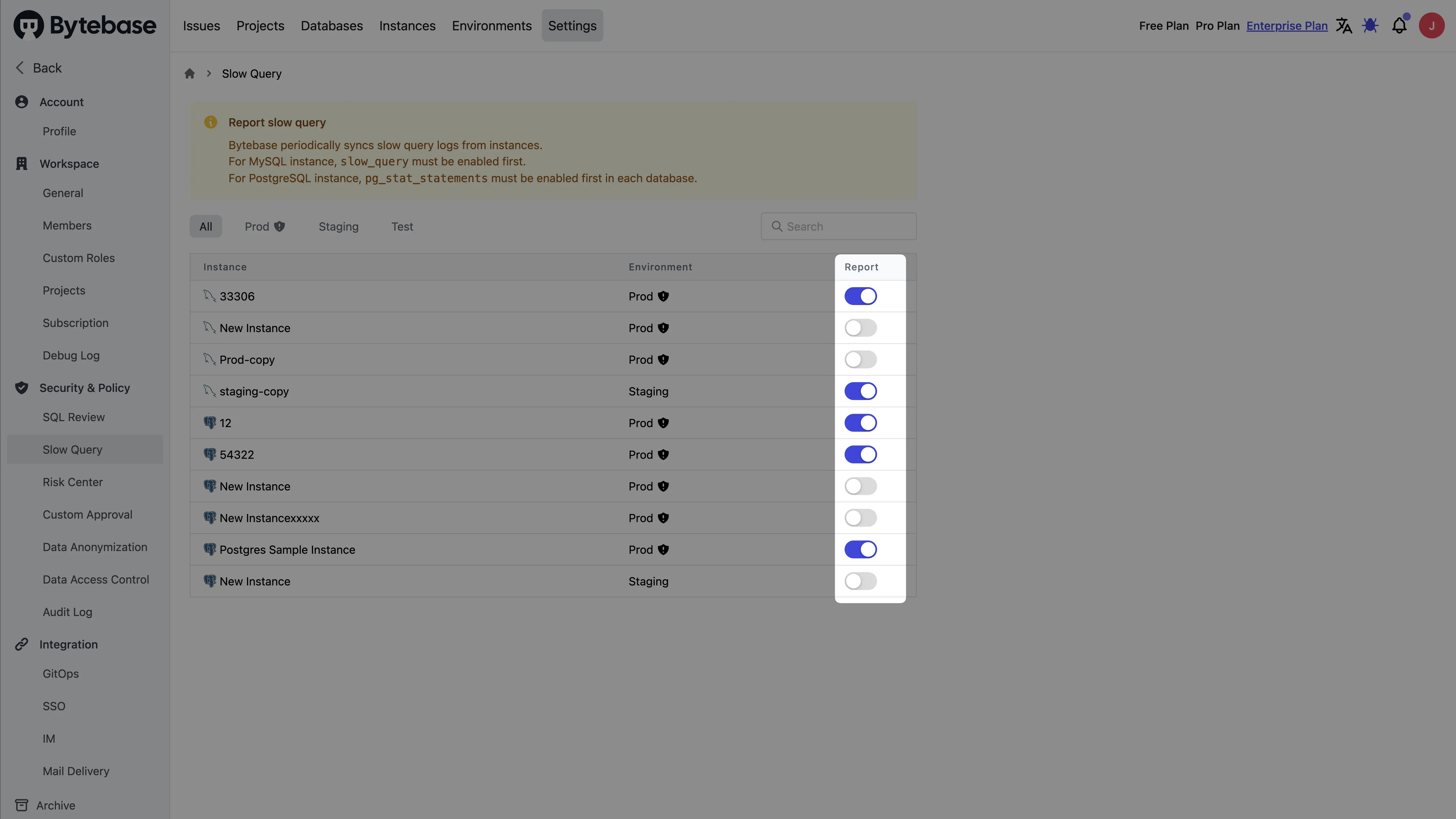Click the Integration link icon
1456x819 pixels.
pos(21,644)
